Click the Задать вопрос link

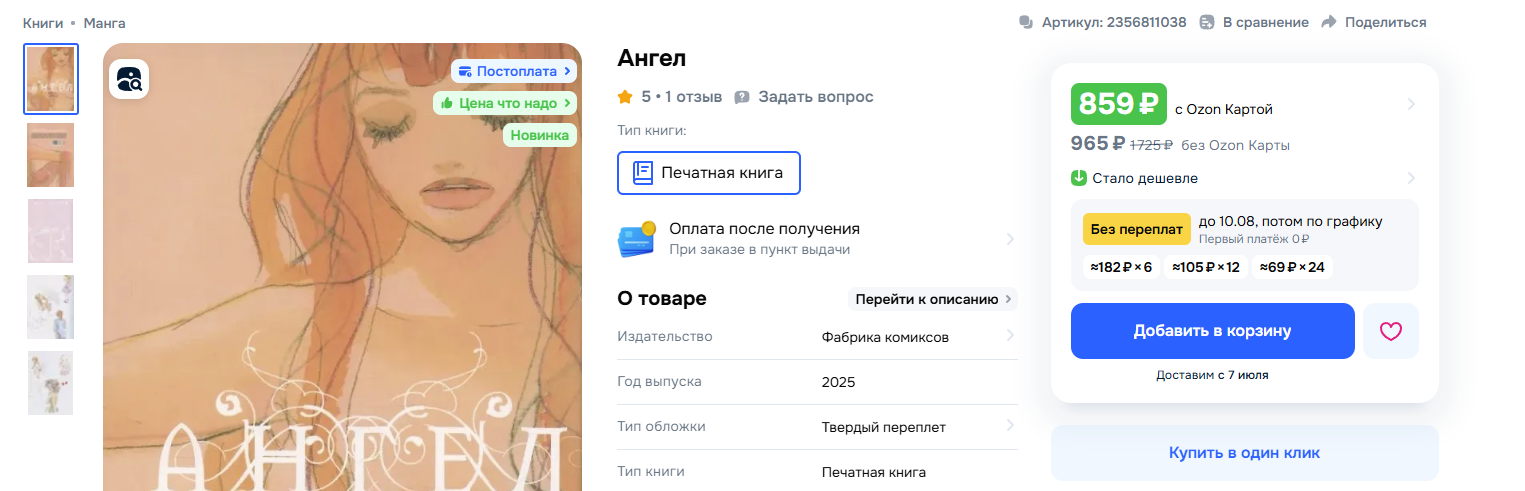[x=815, y=97]
